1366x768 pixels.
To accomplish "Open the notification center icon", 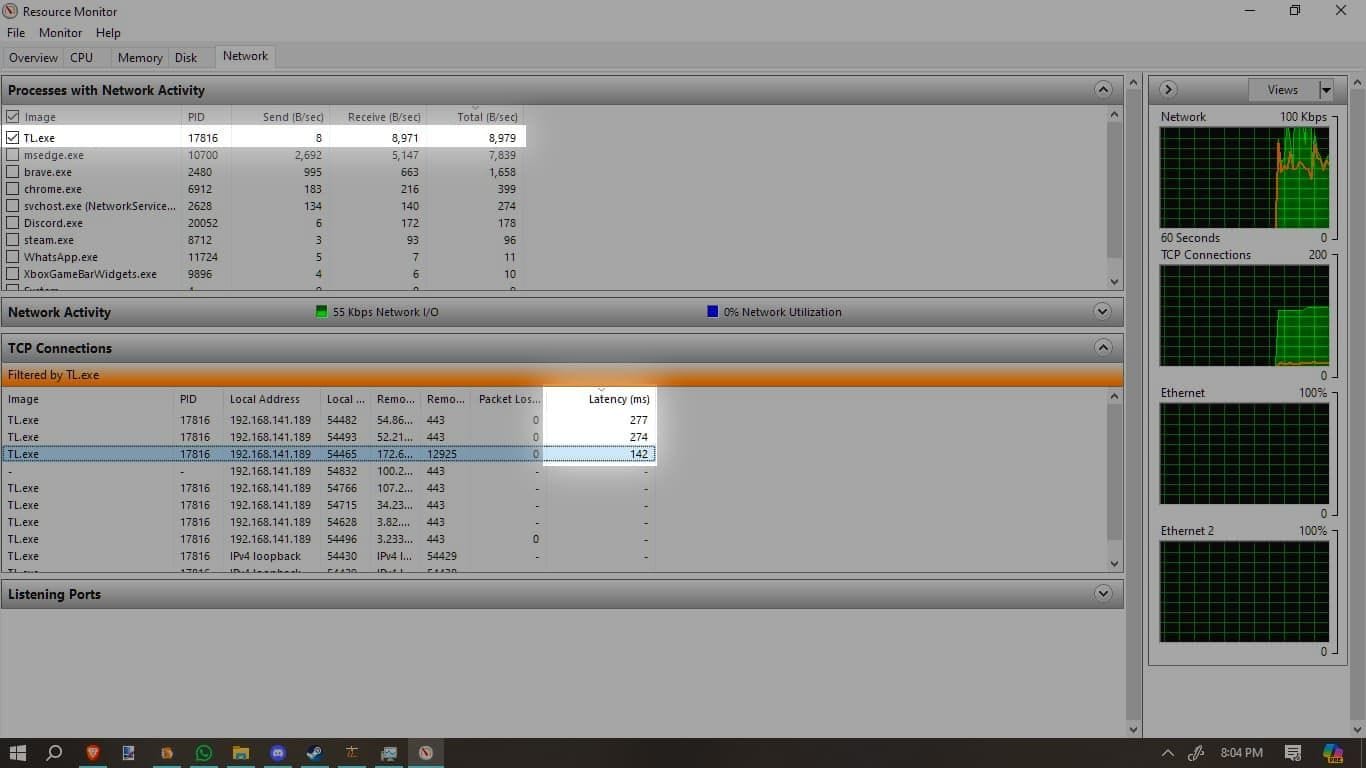I will [x=1292, y=753].
